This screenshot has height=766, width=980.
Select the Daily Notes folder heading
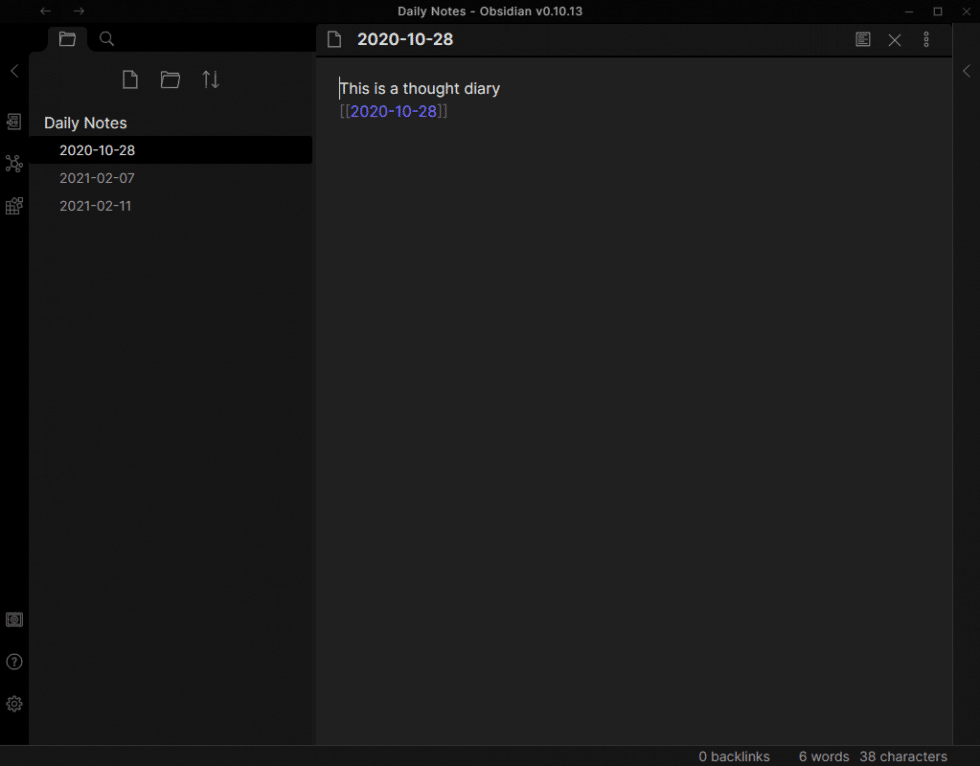pos(85,122)
